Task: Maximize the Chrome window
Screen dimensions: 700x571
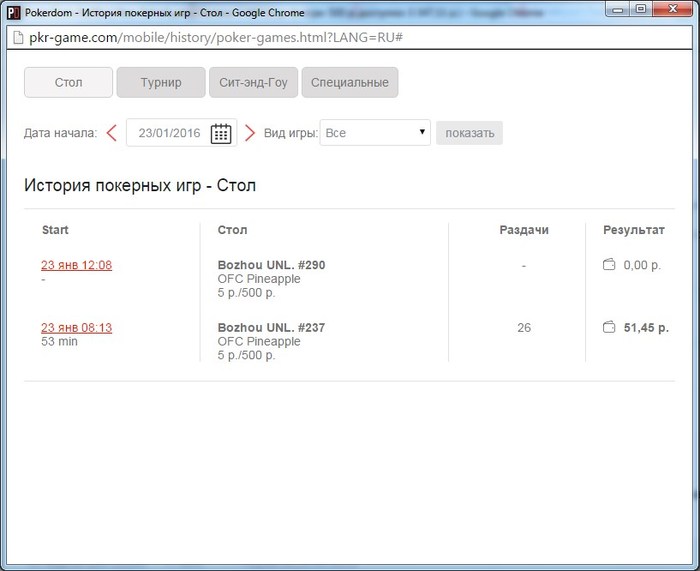Action: point(641,9)
